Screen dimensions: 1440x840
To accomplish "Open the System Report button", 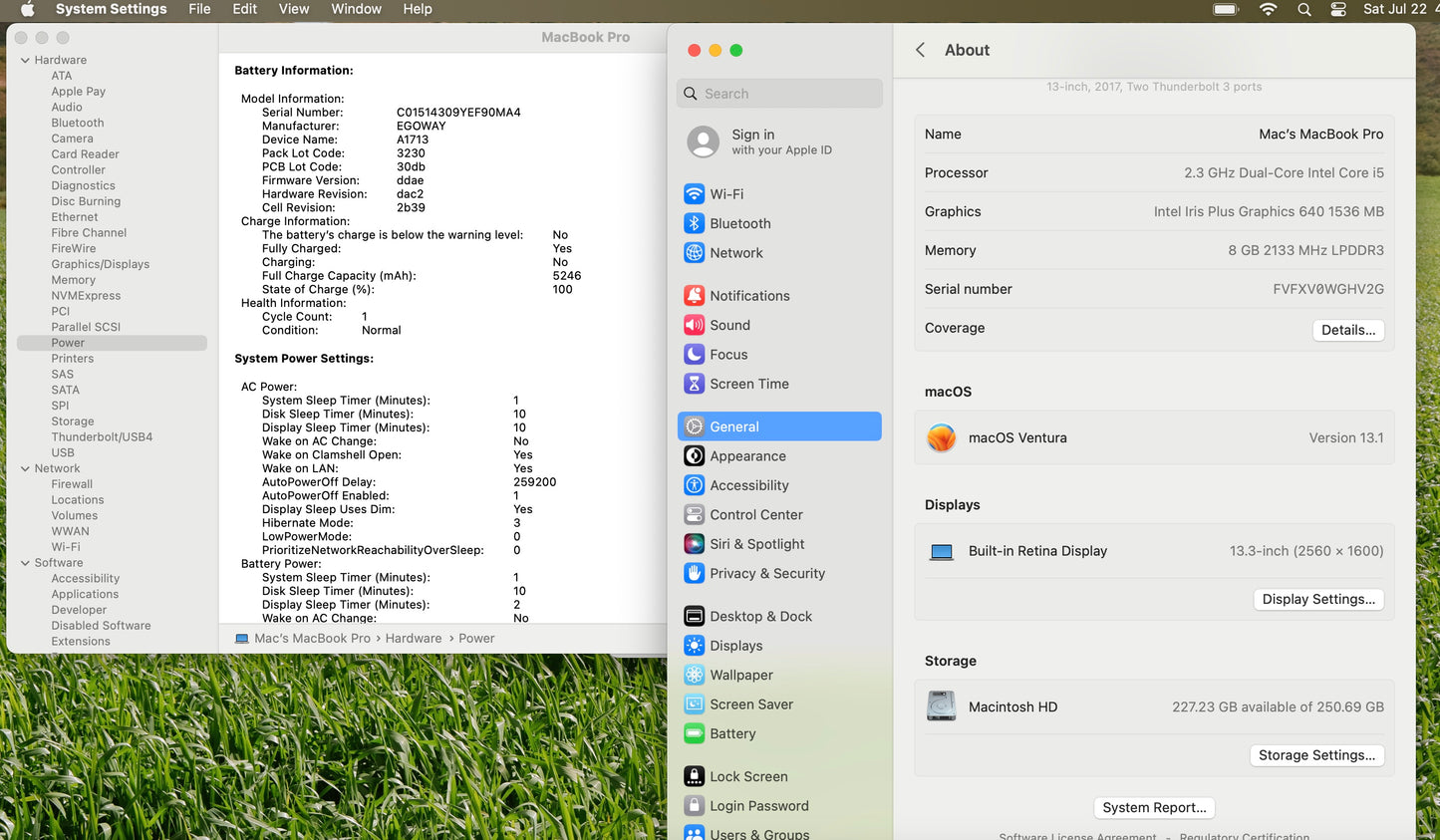I will (1153, 807).
